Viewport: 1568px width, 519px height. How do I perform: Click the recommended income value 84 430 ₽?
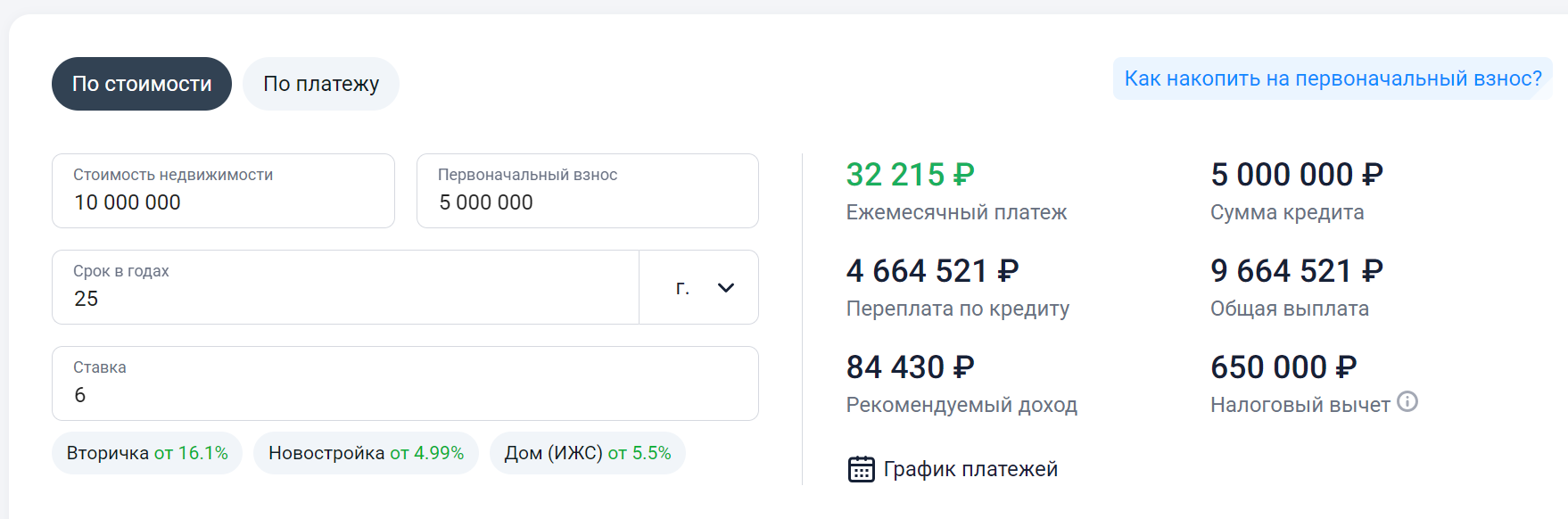pos(910,367)
